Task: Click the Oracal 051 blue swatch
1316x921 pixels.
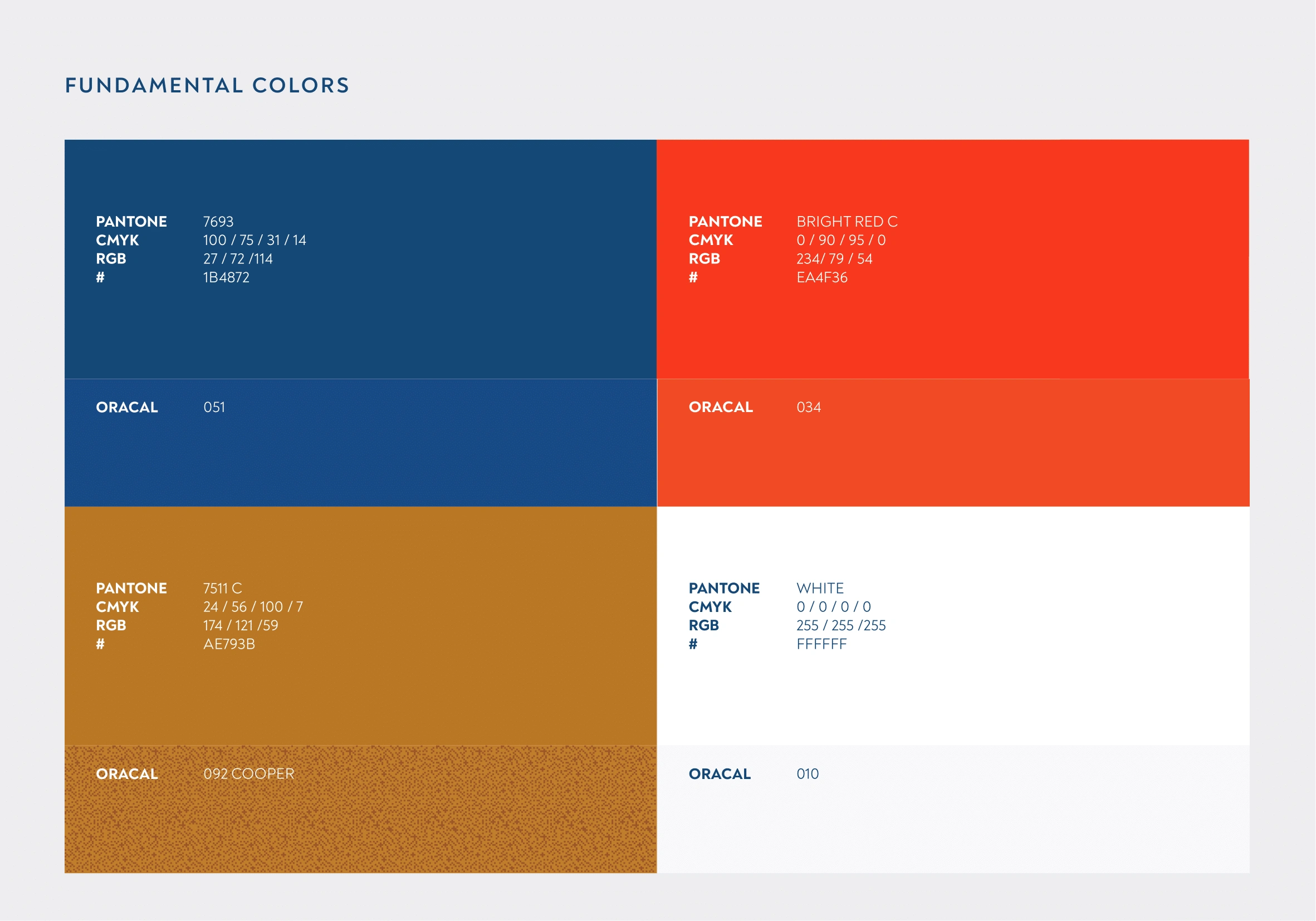Action: click(360, 443)
